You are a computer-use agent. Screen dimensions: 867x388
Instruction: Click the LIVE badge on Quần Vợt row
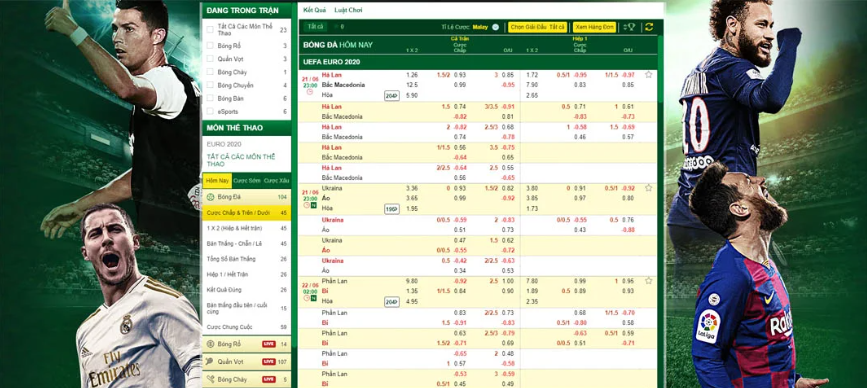pyautogui.click(x=269, y=361)
